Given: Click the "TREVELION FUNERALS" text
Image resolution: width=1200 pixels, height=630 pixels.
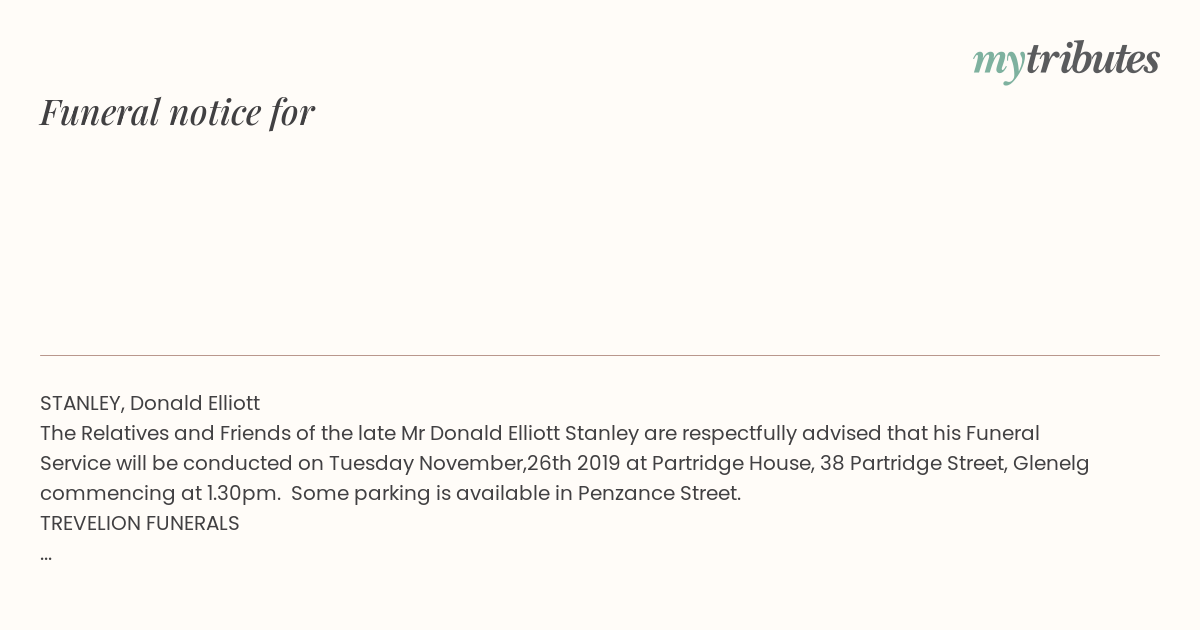Looking at the screenshot, I should [x=140, y=524].
